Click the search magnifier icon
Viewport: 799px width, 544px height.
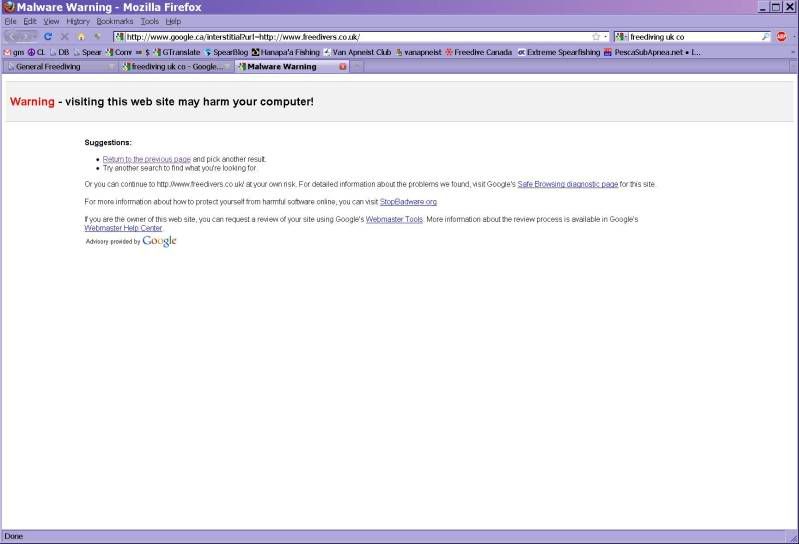765,37
